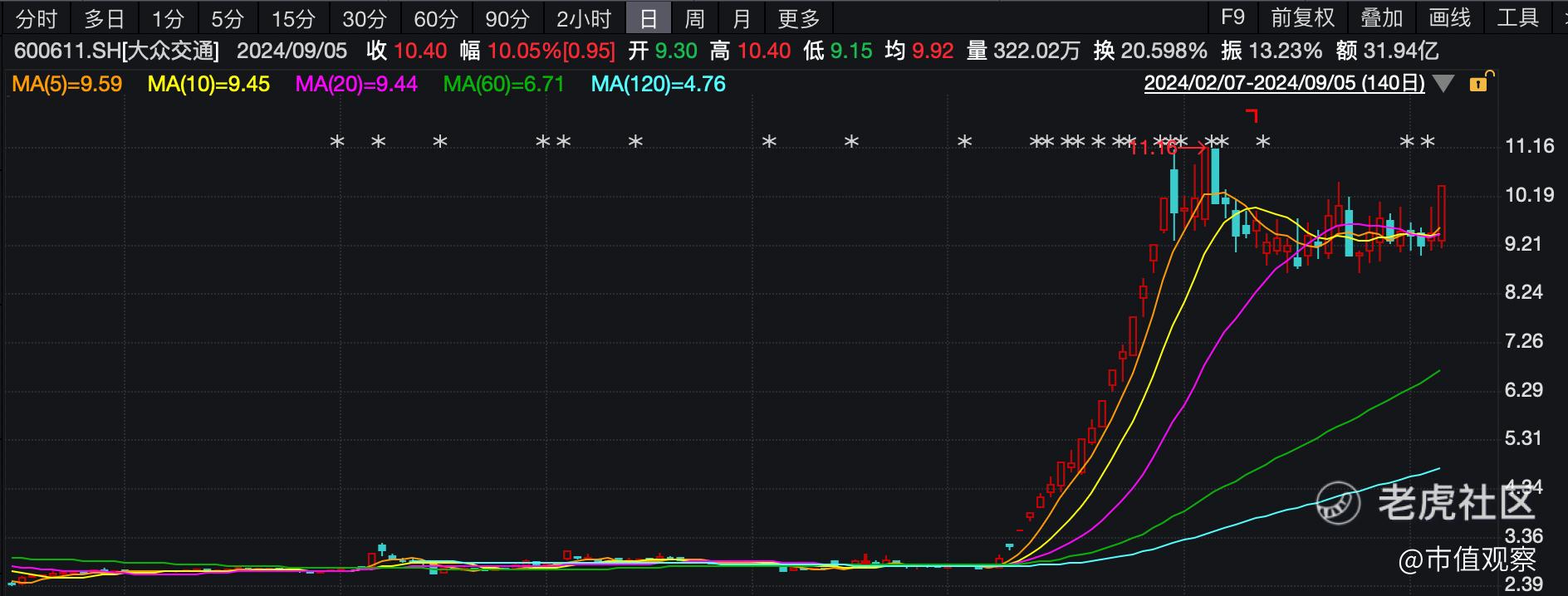The image size is (1568, 596).
Task: Switch to the 30分 period
Action: pos(365,17)
